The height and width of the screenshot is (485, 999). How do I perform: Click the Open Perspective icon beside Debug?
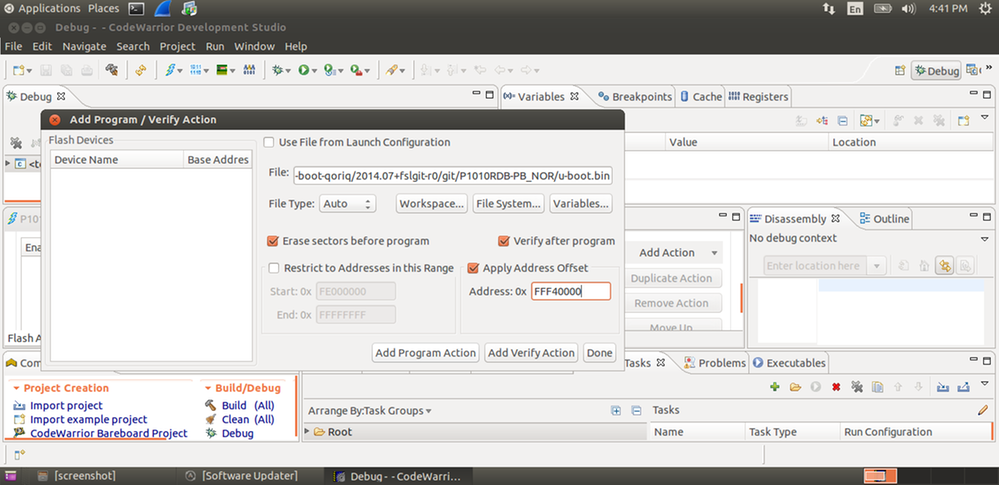click(900, 71)
